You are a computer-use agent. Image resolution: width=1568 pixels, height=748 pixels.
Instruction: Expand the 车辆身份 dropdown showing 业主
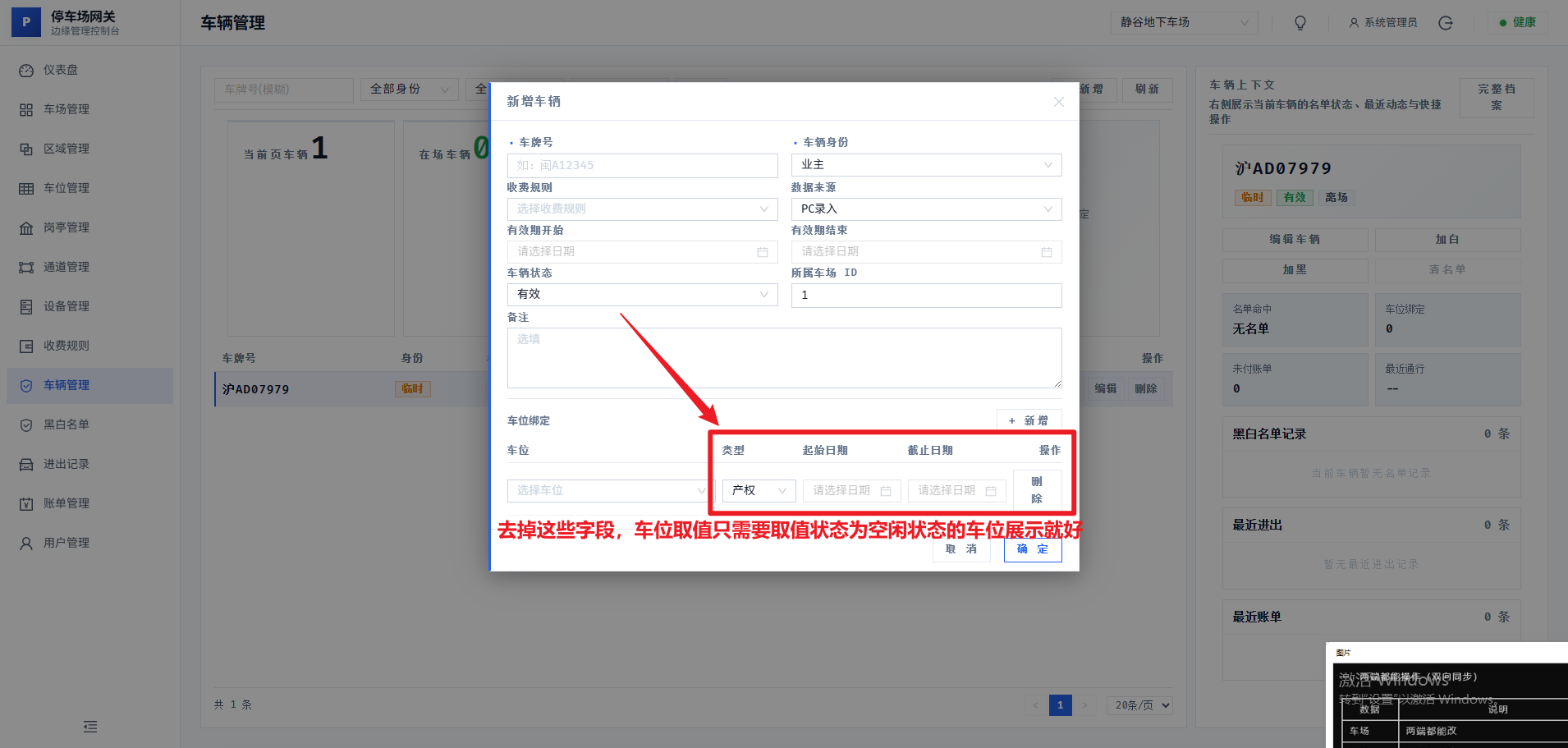925,165
